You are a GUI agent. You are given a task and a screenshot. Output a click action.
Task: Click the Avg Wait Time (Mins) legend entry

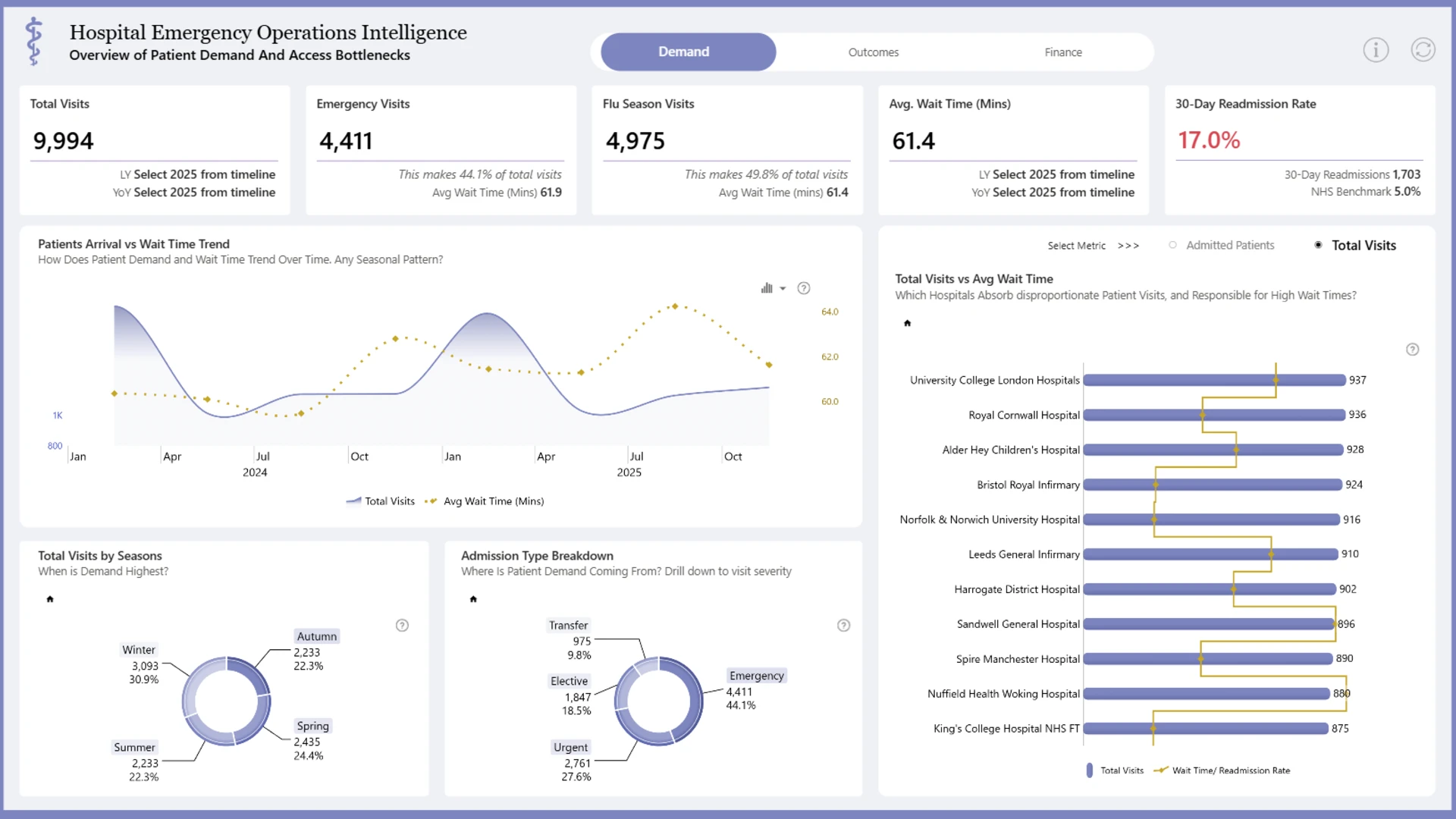pos(485,501)
